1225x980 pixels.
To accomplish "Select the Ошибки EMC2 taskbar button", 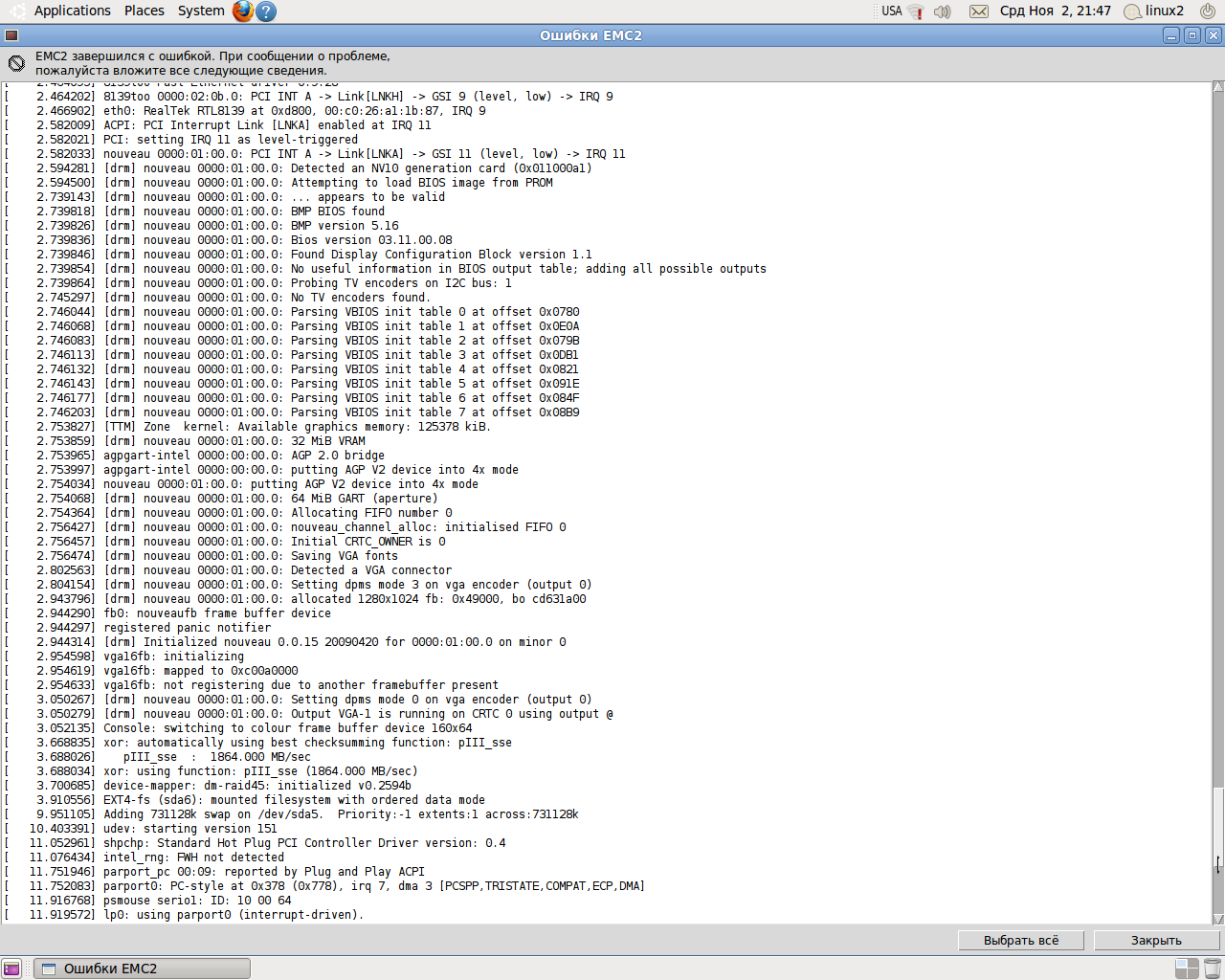I will tap(142, 969).
